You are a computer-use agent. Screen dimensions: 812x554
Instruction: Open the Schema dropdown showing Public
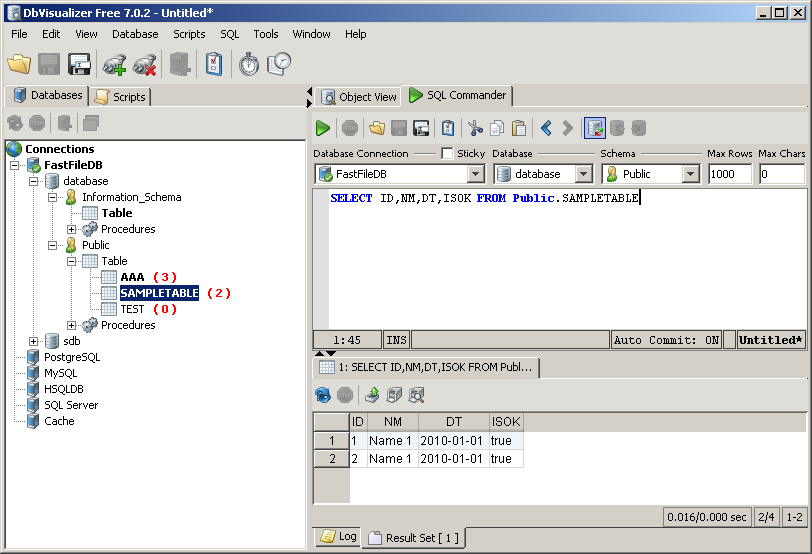(691, 174)
